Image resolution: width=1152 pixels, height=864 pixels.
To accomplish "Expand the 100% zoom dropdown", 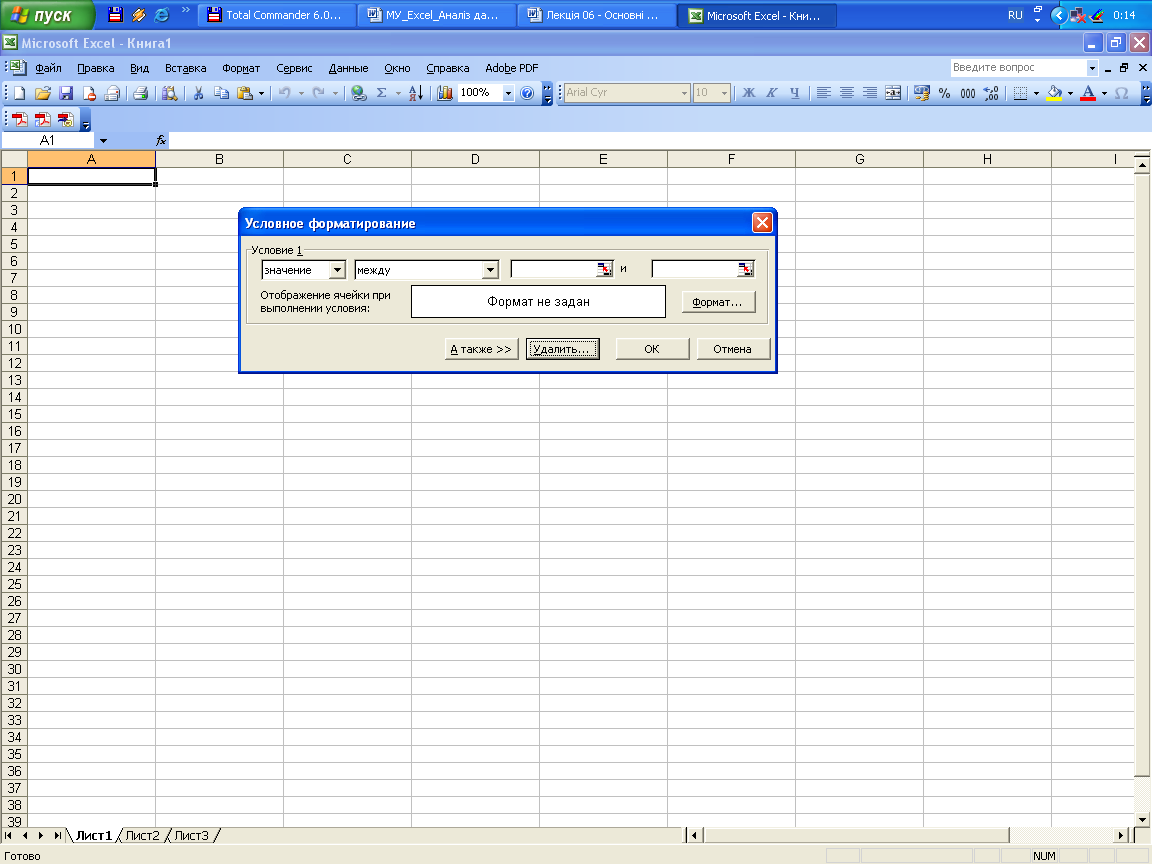I will (x=508, y=93).
